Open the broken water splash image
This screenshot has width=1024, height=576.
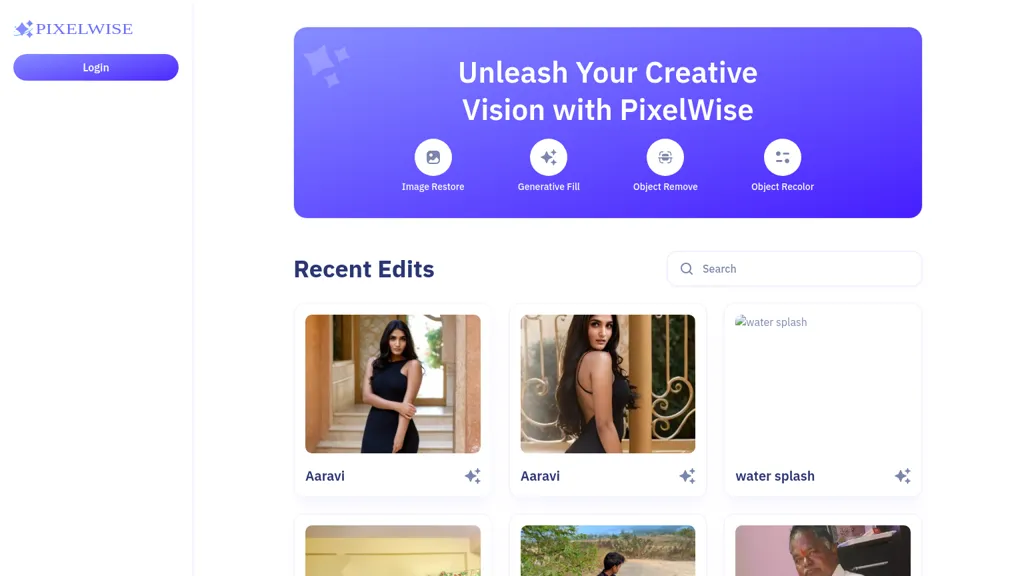[x=823, y=384]
